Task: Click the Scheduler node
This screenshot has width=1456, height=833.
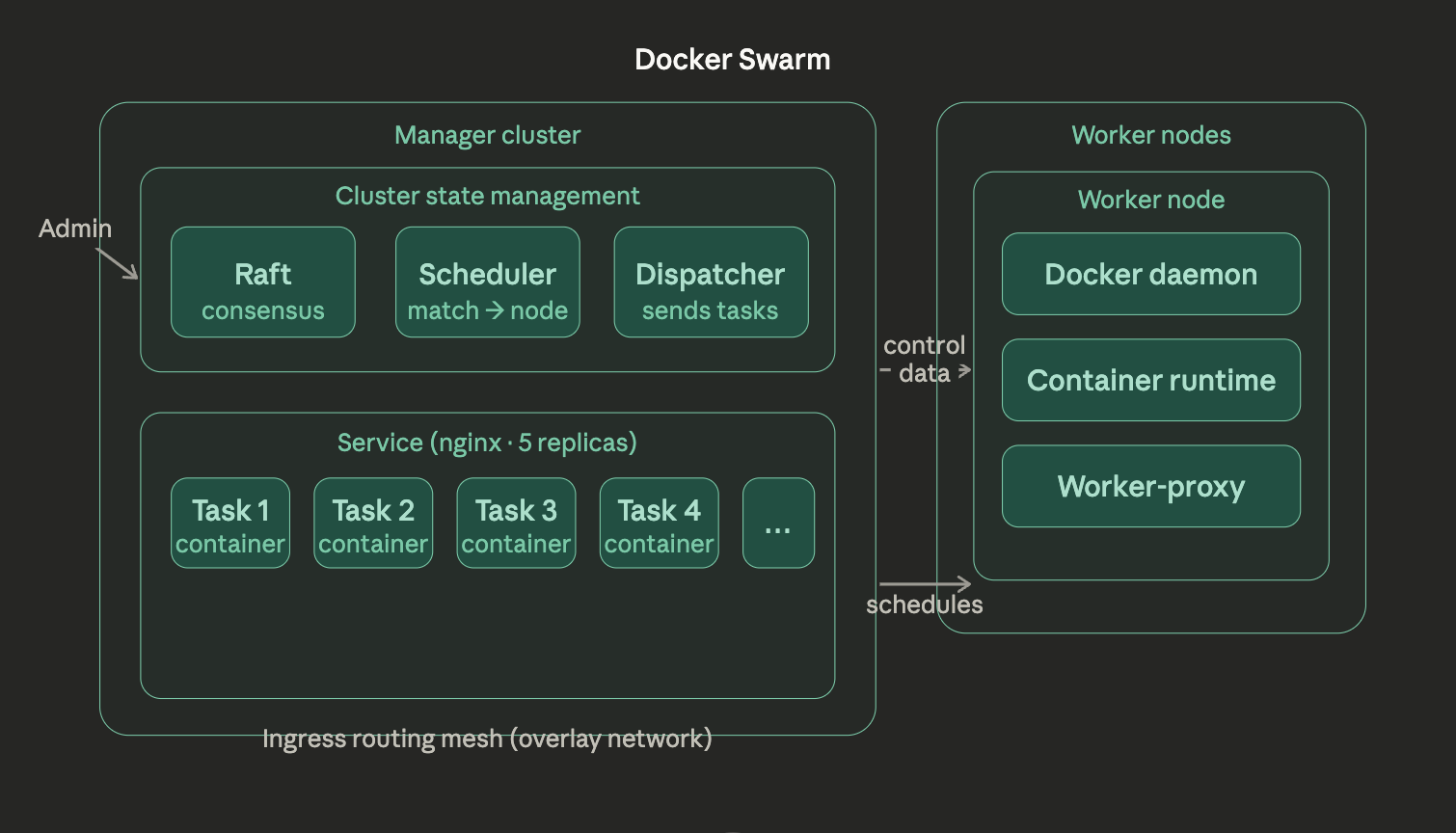Action: 487,282
